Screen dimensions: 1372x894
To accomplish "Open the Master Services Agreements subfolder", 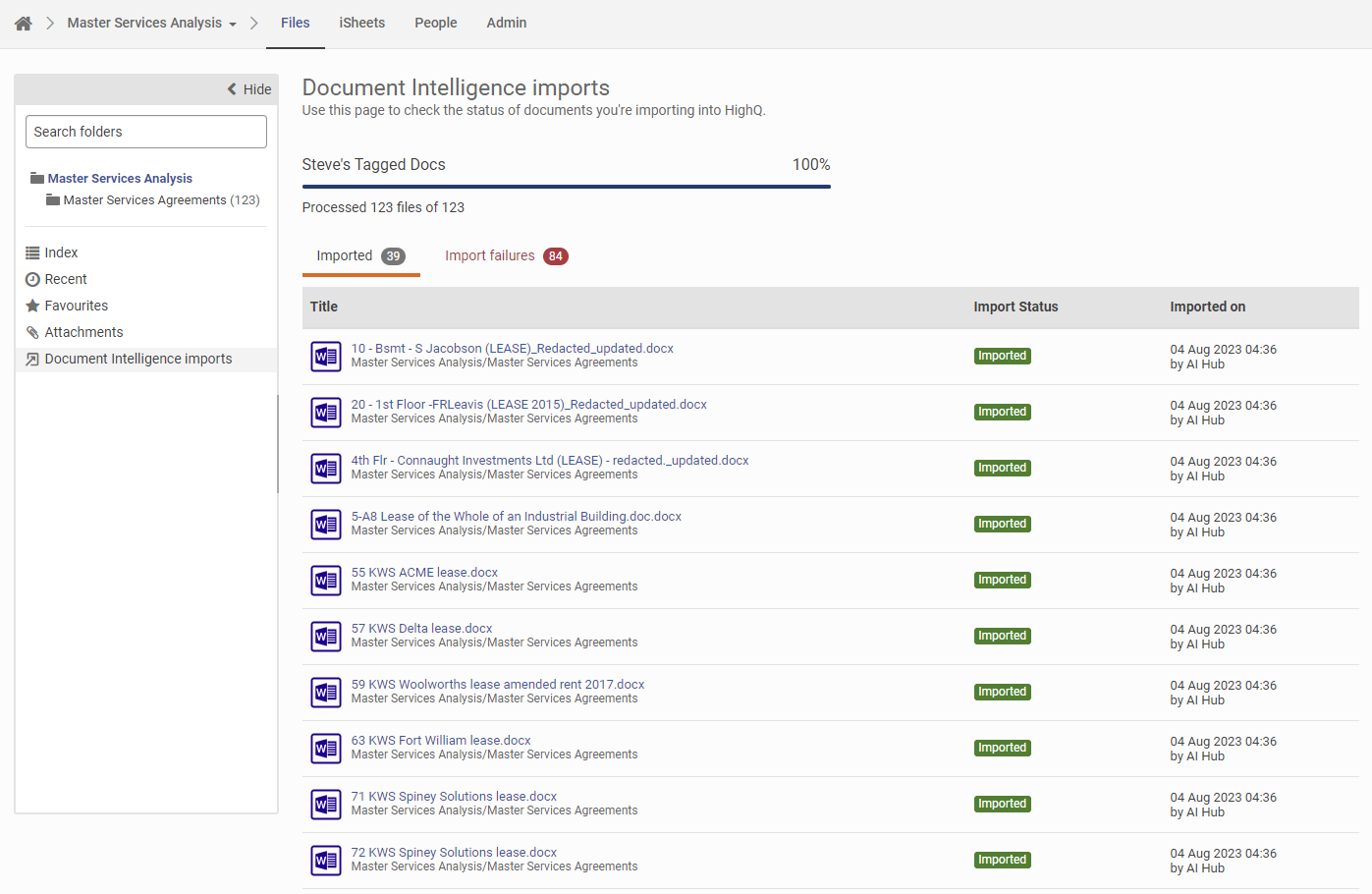I will click(x=144, y=200).
